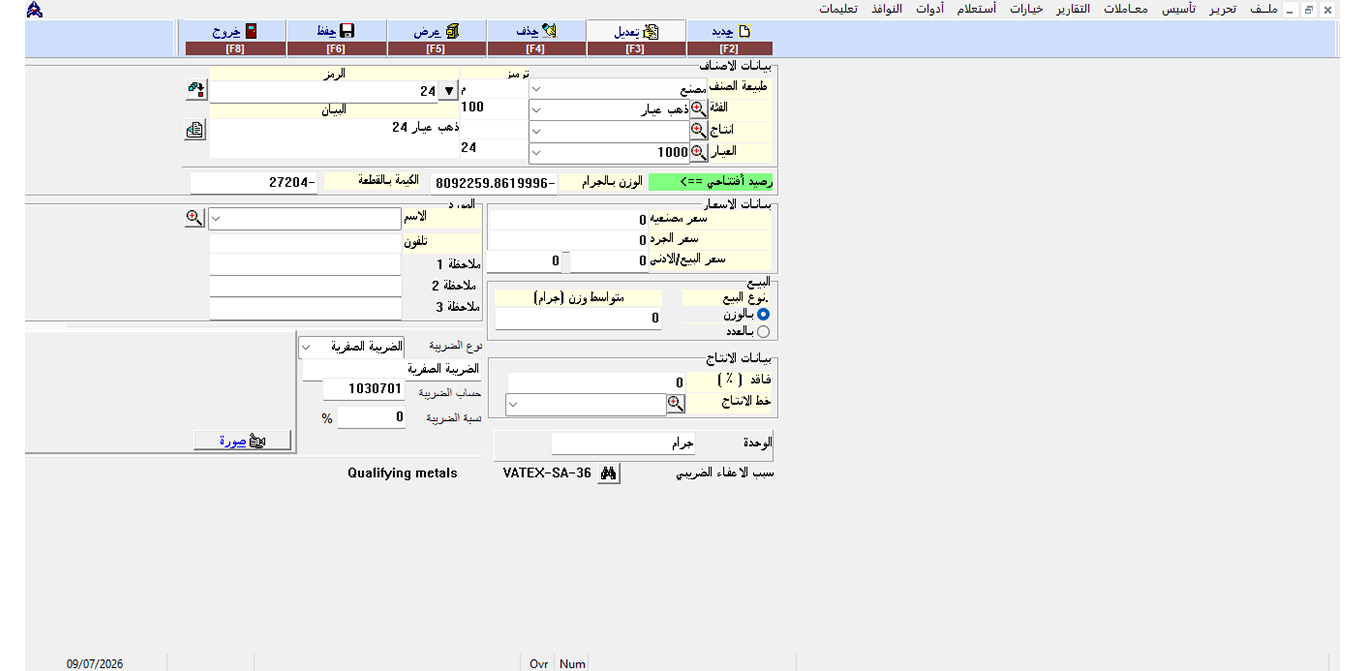Viewport: 1365px width, 671px height.
Task: Click the New (جديد) F2 toolbar button
Action: coord(729,38)
